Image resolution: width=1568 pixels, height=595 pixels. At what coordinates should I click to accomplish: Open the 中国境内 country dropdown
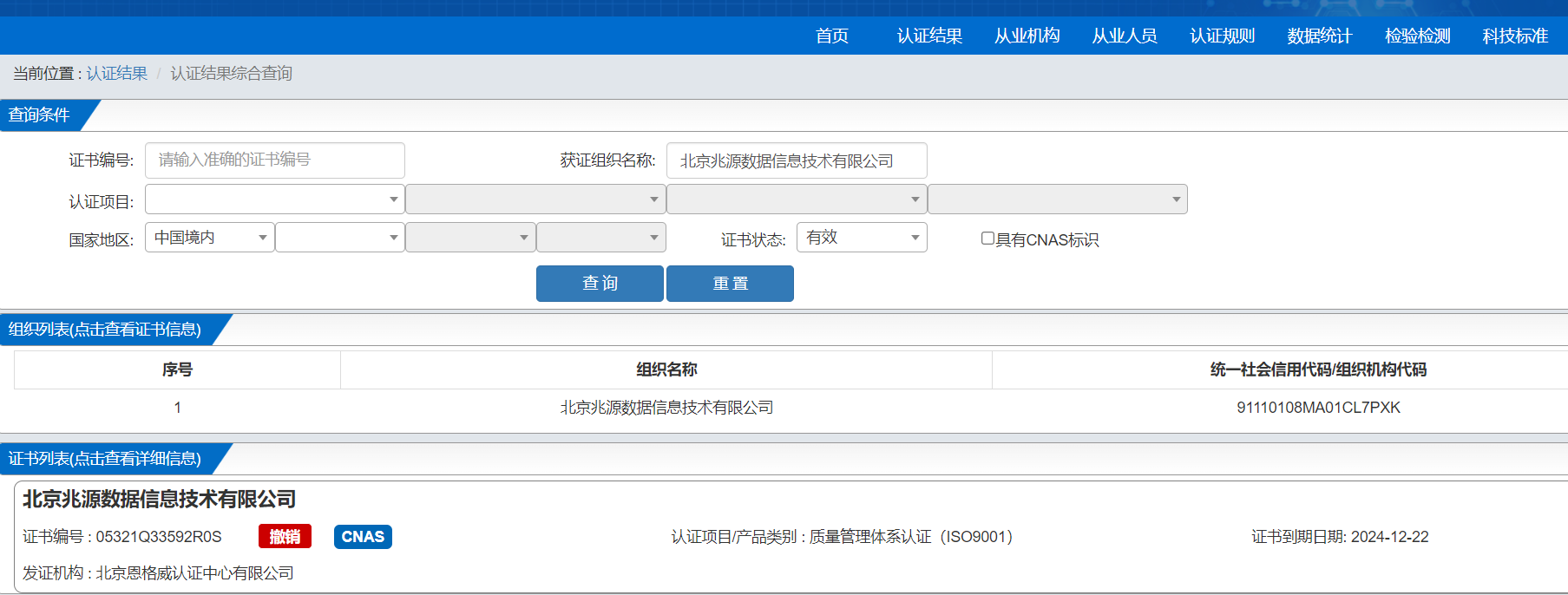210,238
